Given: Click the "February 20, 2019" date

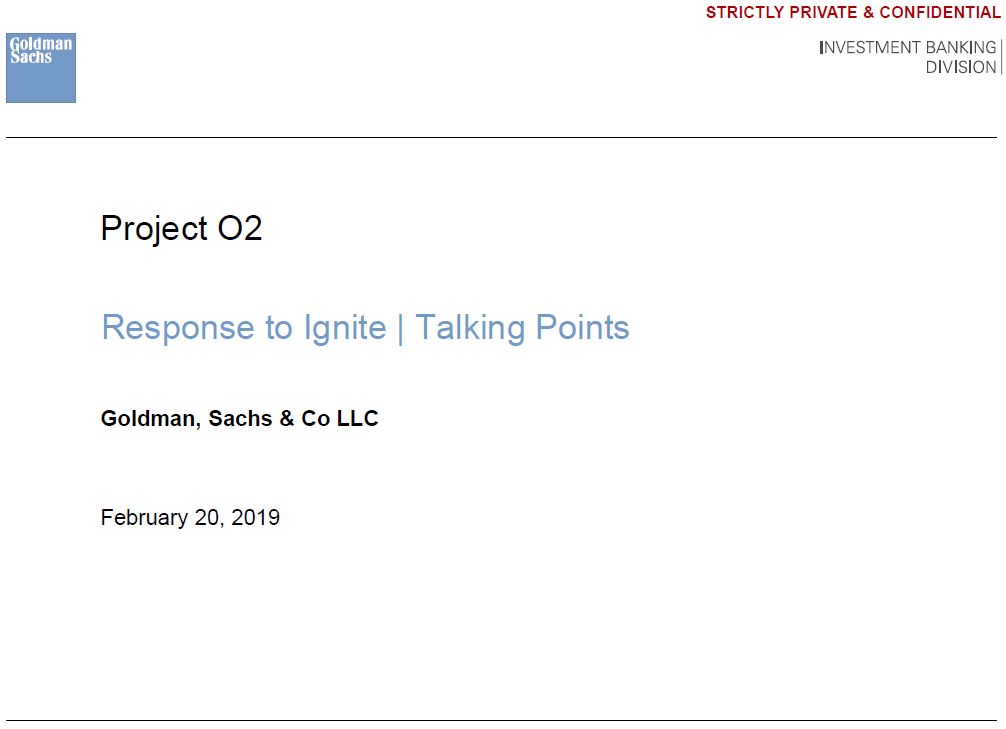Looking at the screenshot, I should [190, 518].
